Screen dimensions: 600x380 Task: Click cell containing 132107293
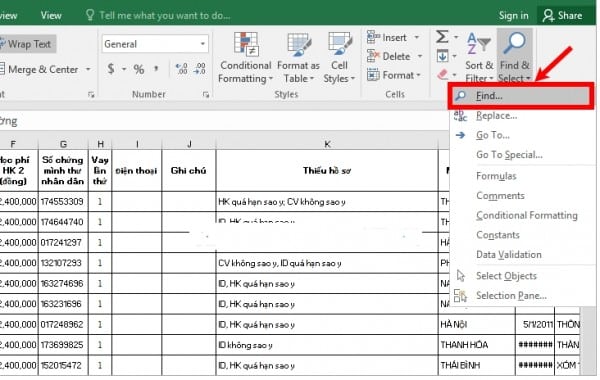[x=63, y=263]
